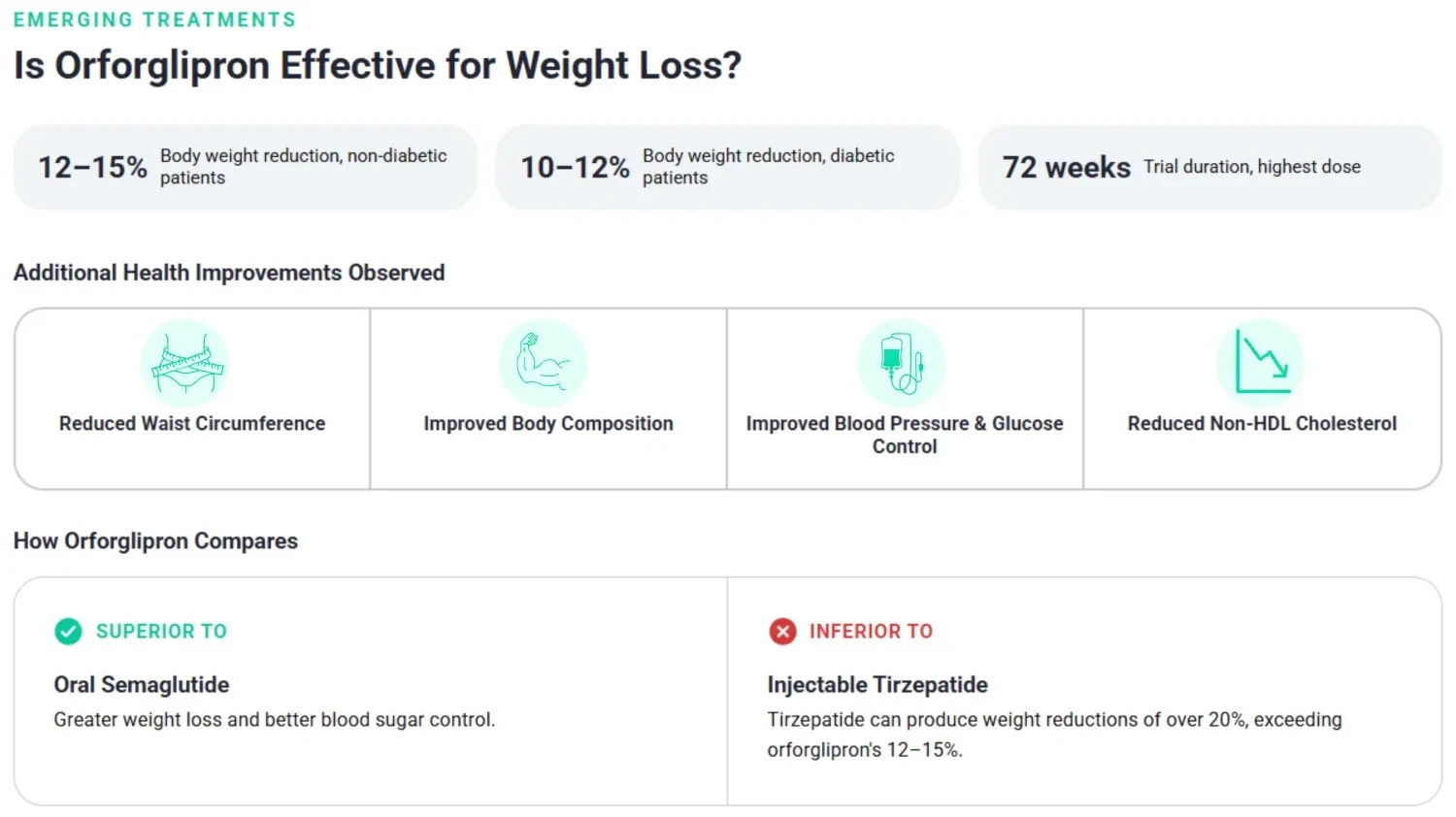Click the Oral Semaglutide heading
The image size is (1456, 817).
click(x=142, y=685)
